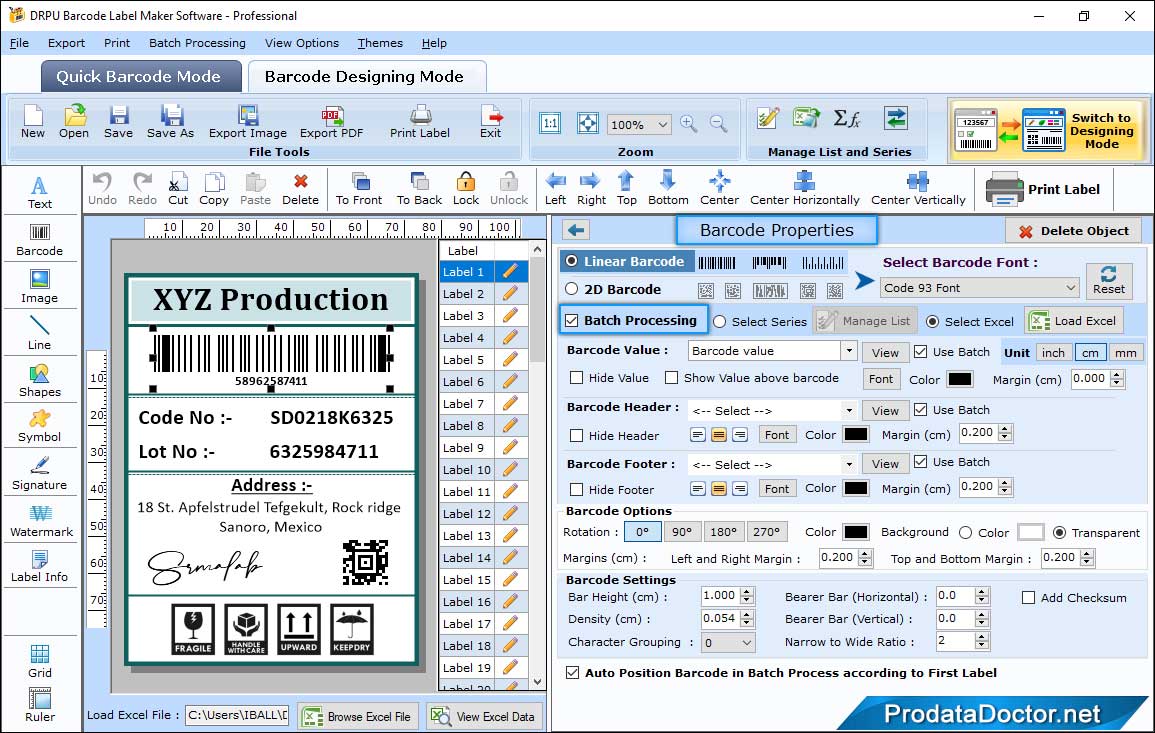Viewport: 1155px width, 733px height.
Task: Expand the Barcode Footer select dropdown
Action: pyautogui.click(x=849, y=464)
